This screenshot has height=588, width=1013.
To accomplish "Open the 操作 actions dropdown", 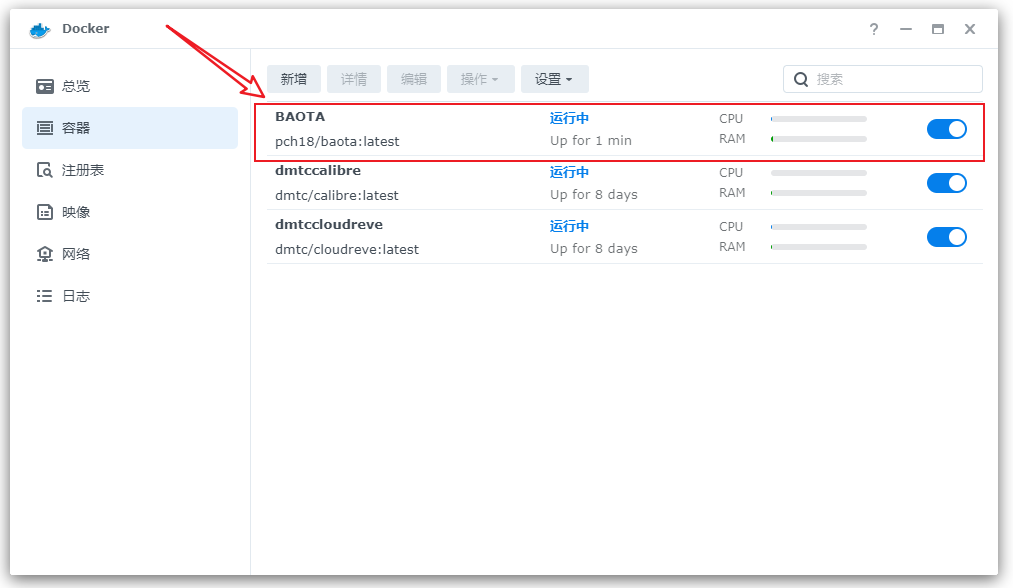I will point(480,79).
